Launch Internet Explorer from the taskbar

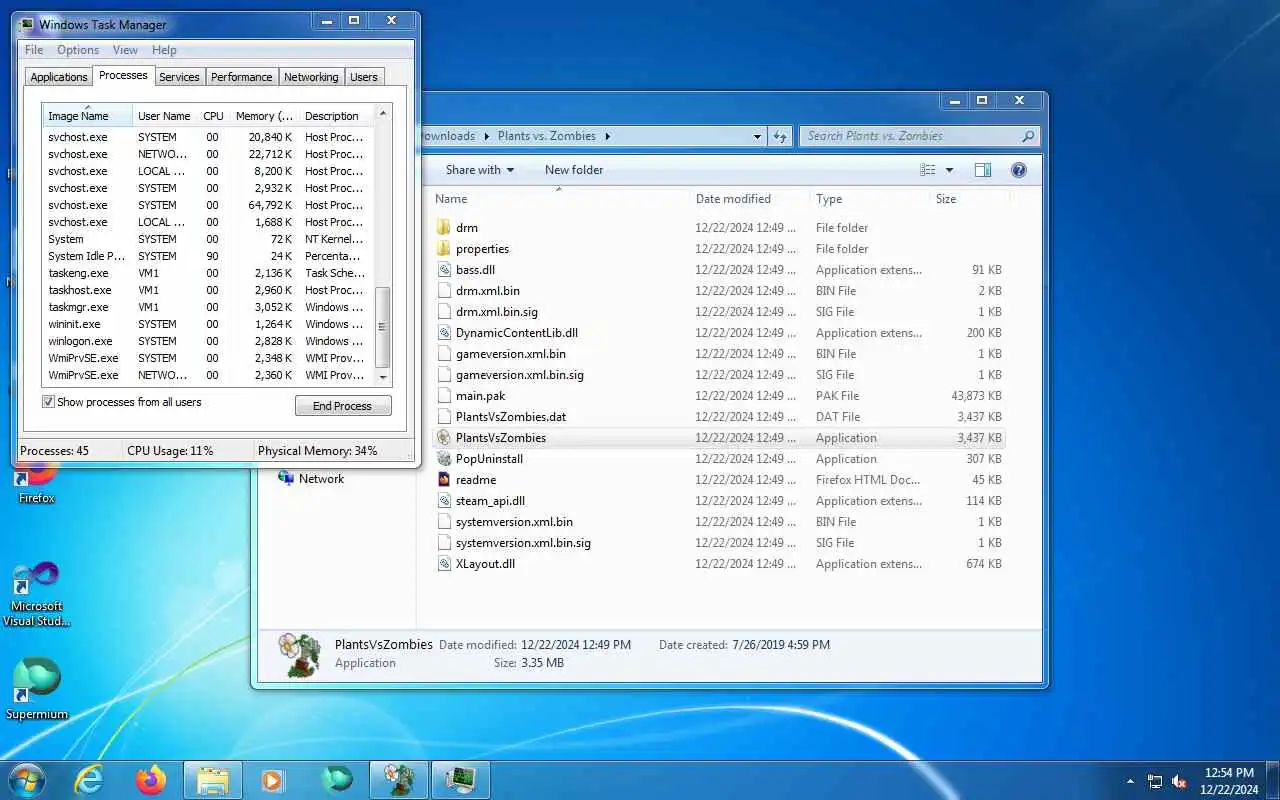click(90, 780)
